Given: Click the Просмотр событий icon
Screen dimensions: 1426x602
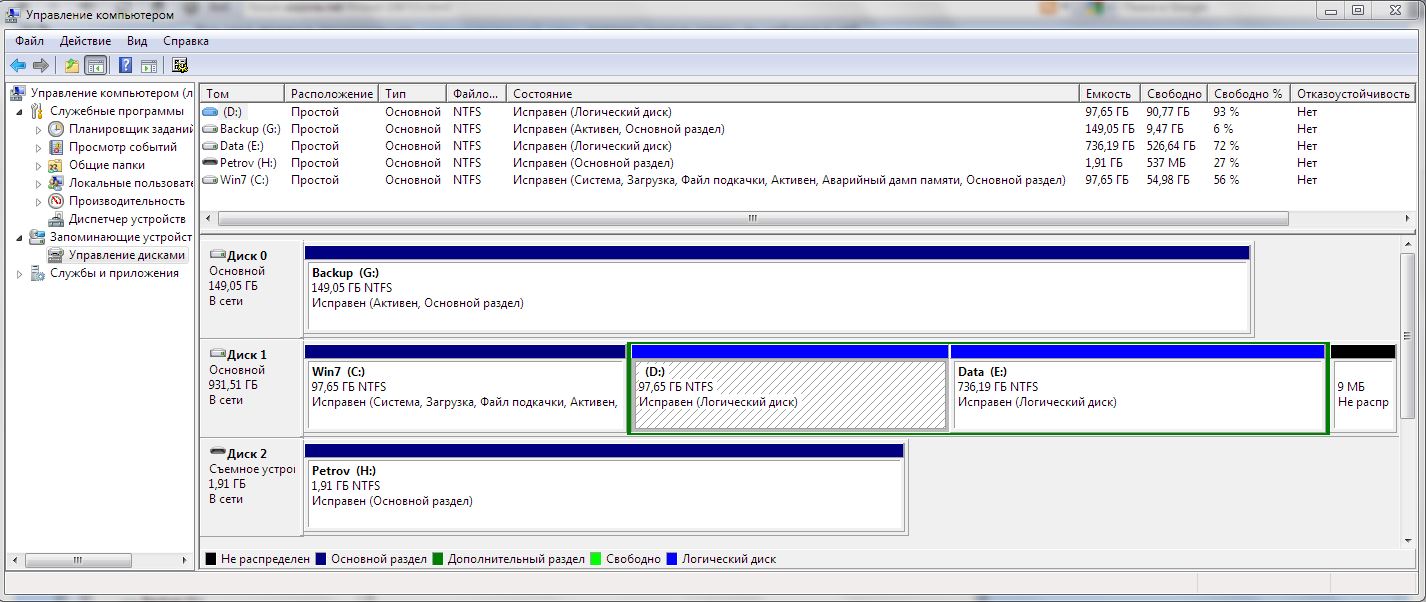Looking at the screenshot, I should point(56,147).
